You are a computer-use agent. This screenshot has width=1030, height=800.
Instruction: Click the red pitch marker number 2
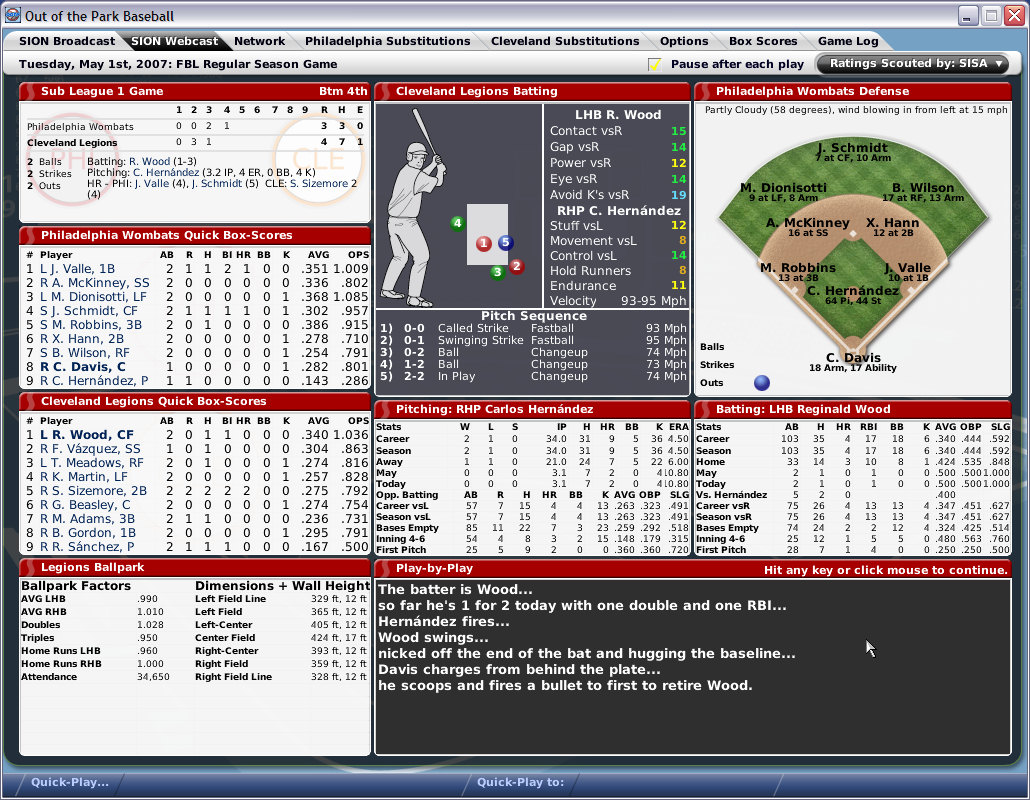coord(516,266)
